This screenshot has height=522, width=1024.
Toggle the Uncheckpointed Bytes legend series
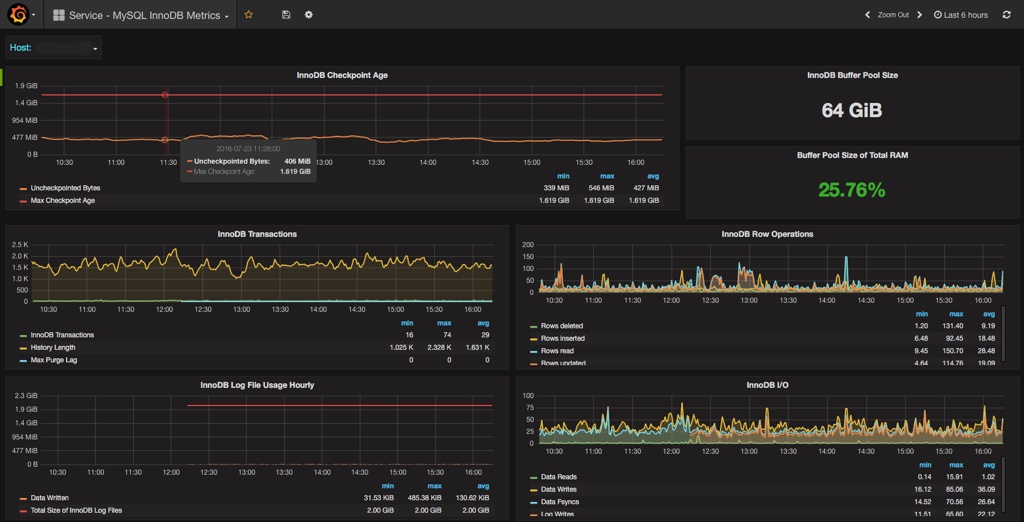pos(65,188)
